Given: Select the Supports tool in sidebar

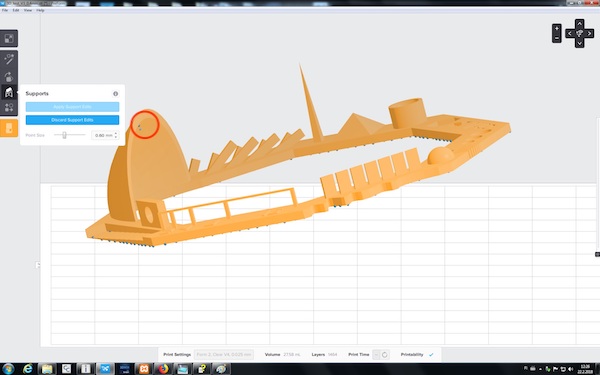Looking at the screenshot, I should (x=9, y=92).
